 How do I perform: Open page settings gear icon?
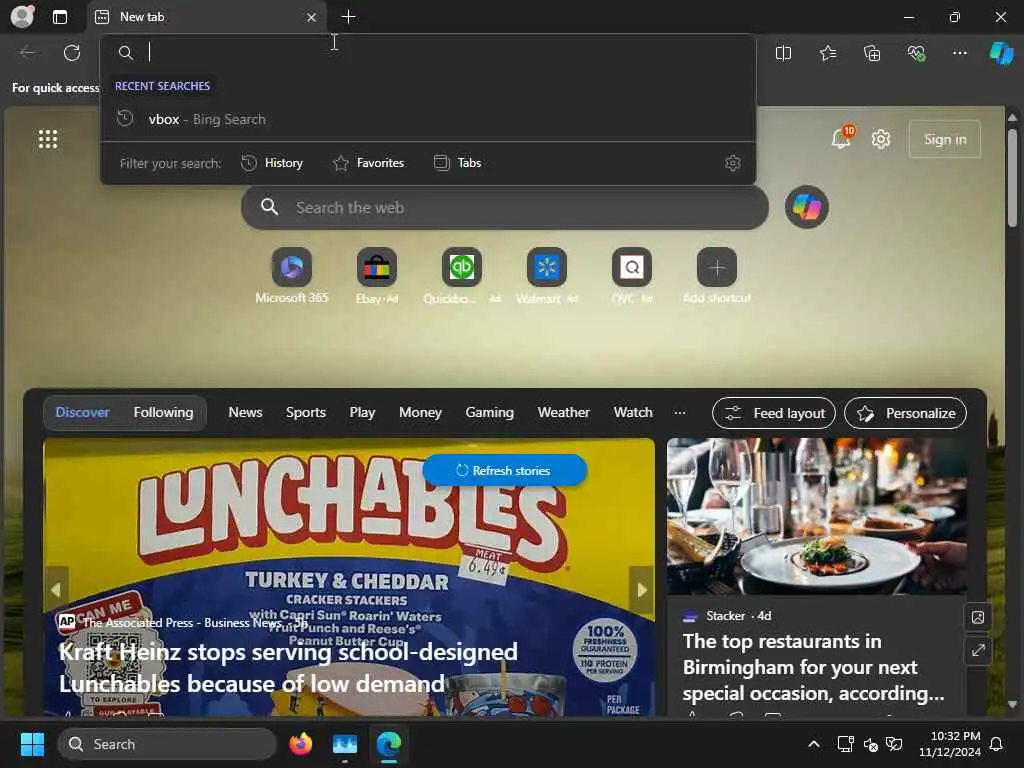click(881, 139)
